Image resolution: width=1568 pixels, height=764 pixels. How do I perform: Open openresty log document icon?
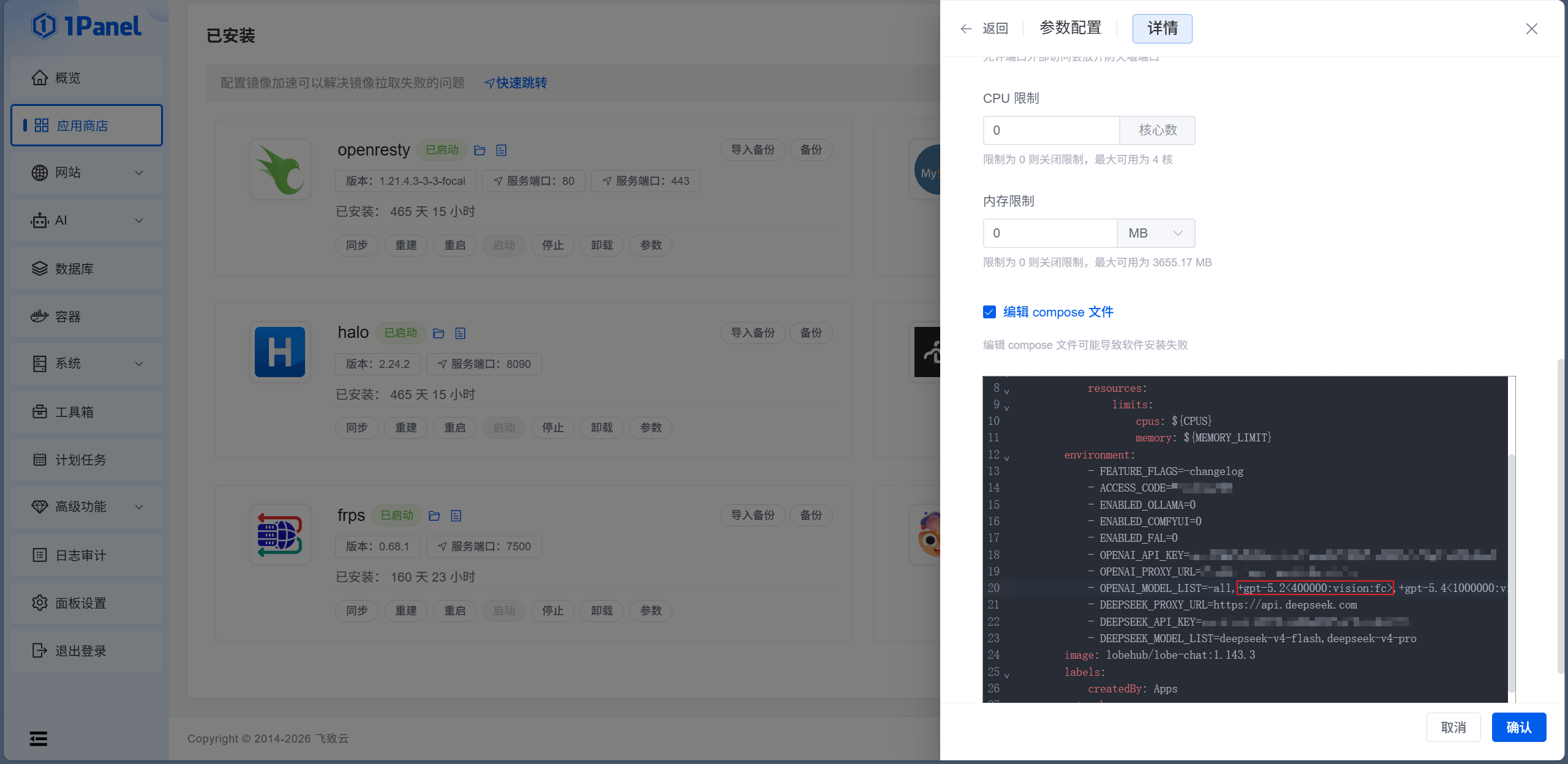coord(502,150)
